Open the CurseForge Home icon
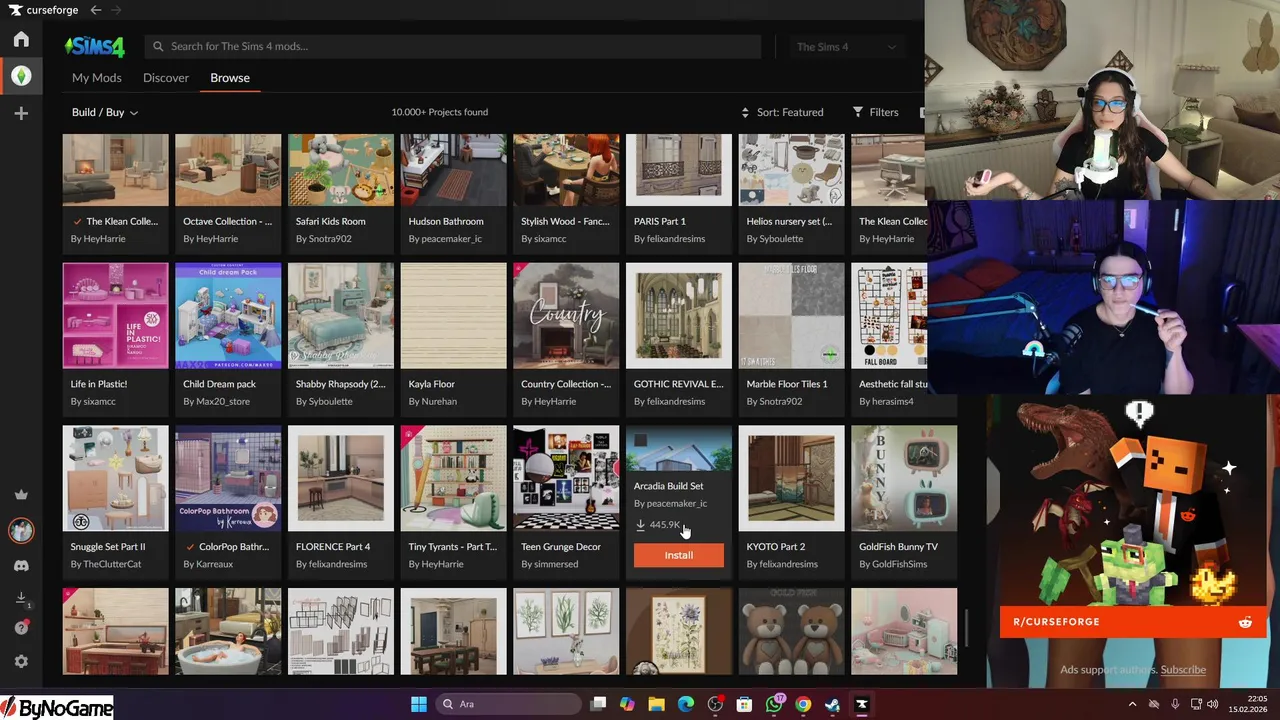Viewport: 1280px width, 720px height. coord(21,40)
